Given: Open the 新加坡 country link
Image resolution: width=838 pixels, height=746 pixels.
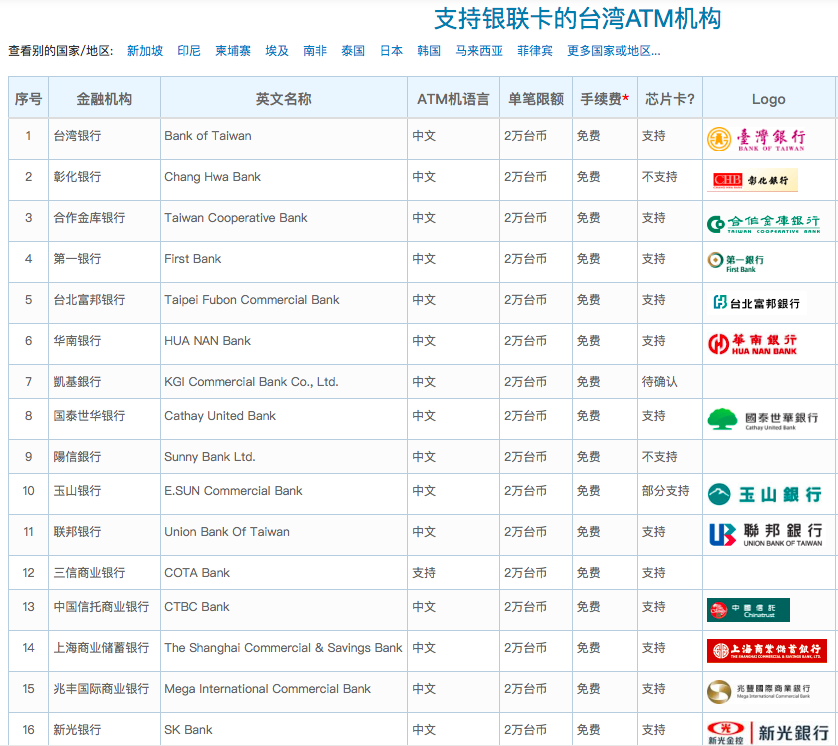Looking at the screenshot, I should pos(145,51).
